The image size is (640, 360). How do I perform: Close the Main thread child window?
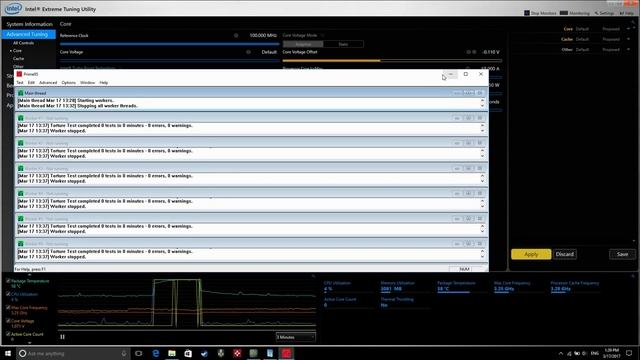click(x=480, y=93)
